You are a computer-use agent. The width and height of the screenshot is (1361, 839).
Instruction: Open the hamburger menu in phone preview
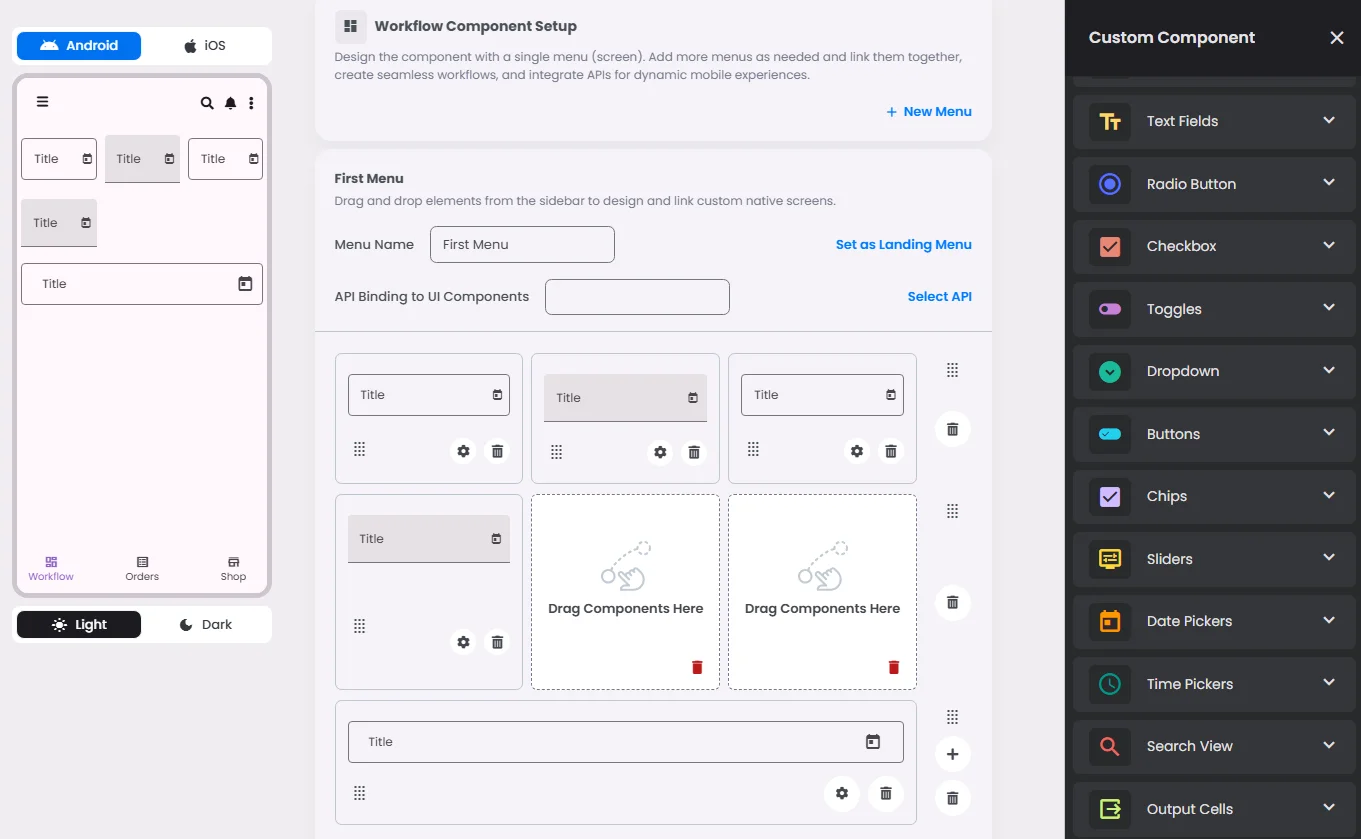point(42,101)
